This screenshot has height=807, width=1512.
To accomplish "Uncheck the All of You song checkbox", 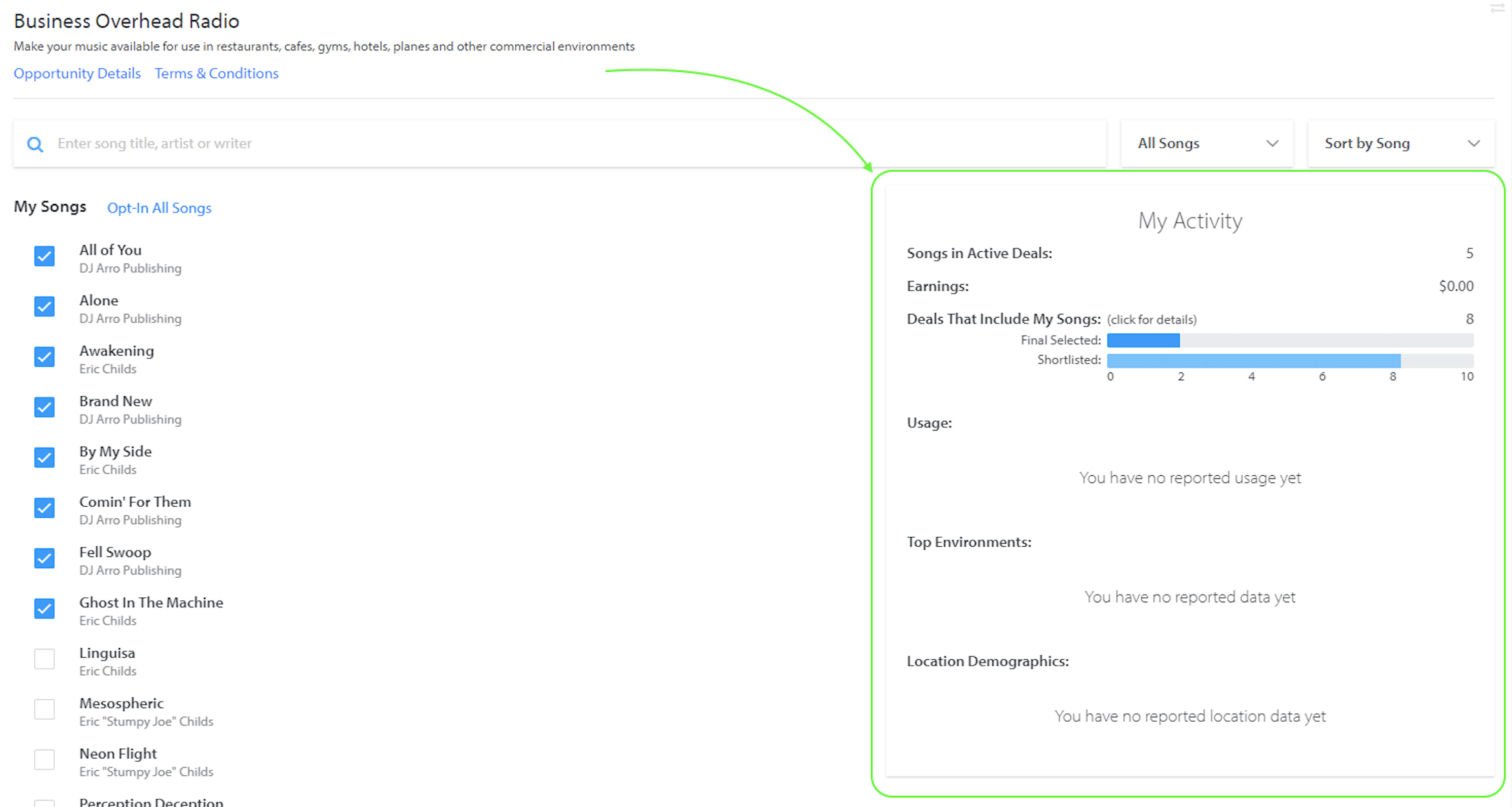I will (45, 256).
